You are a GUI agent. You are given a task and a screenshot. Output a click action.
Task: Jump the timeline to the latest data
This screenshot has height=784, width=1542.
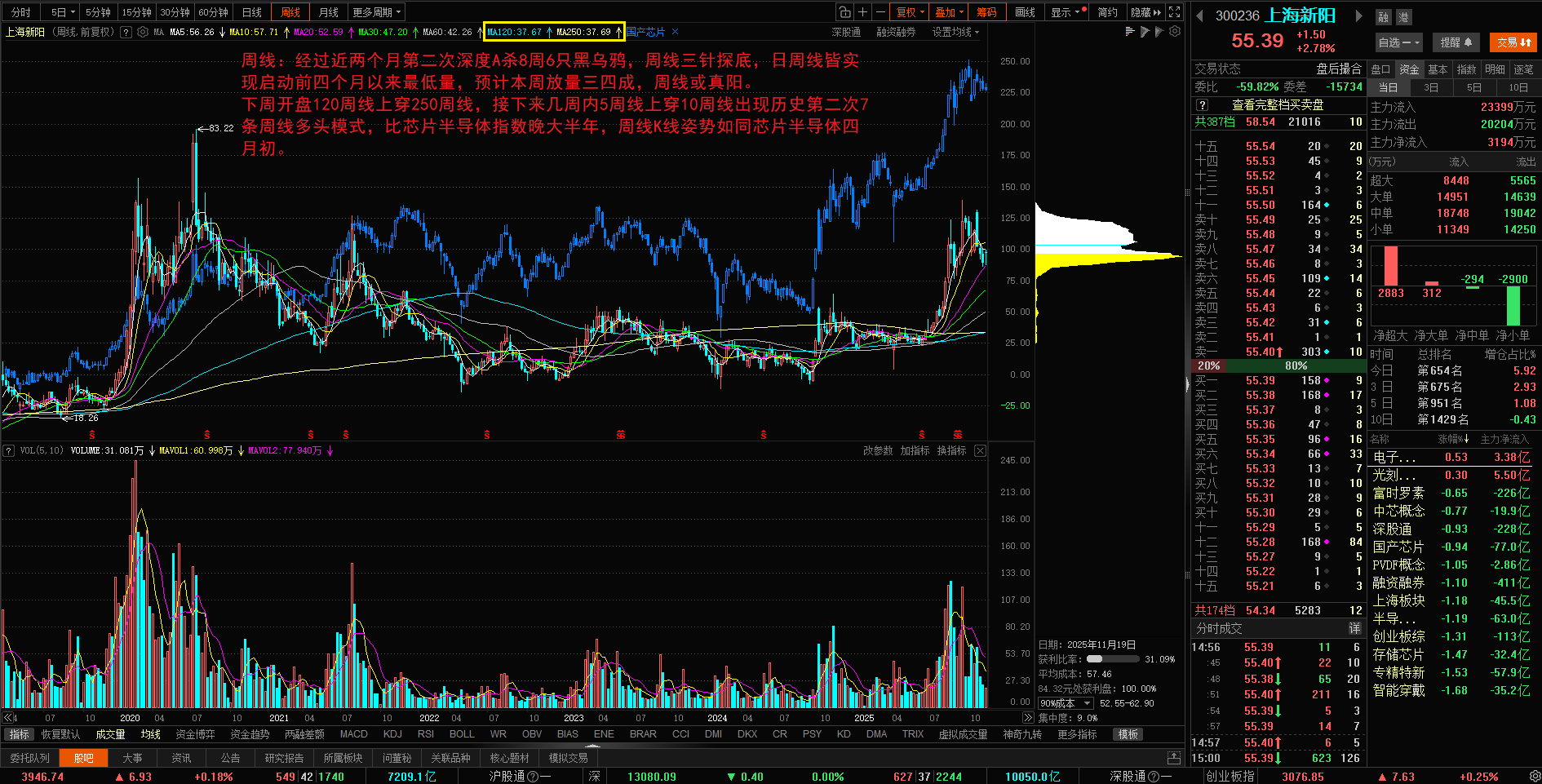[x=1027, y=718]
